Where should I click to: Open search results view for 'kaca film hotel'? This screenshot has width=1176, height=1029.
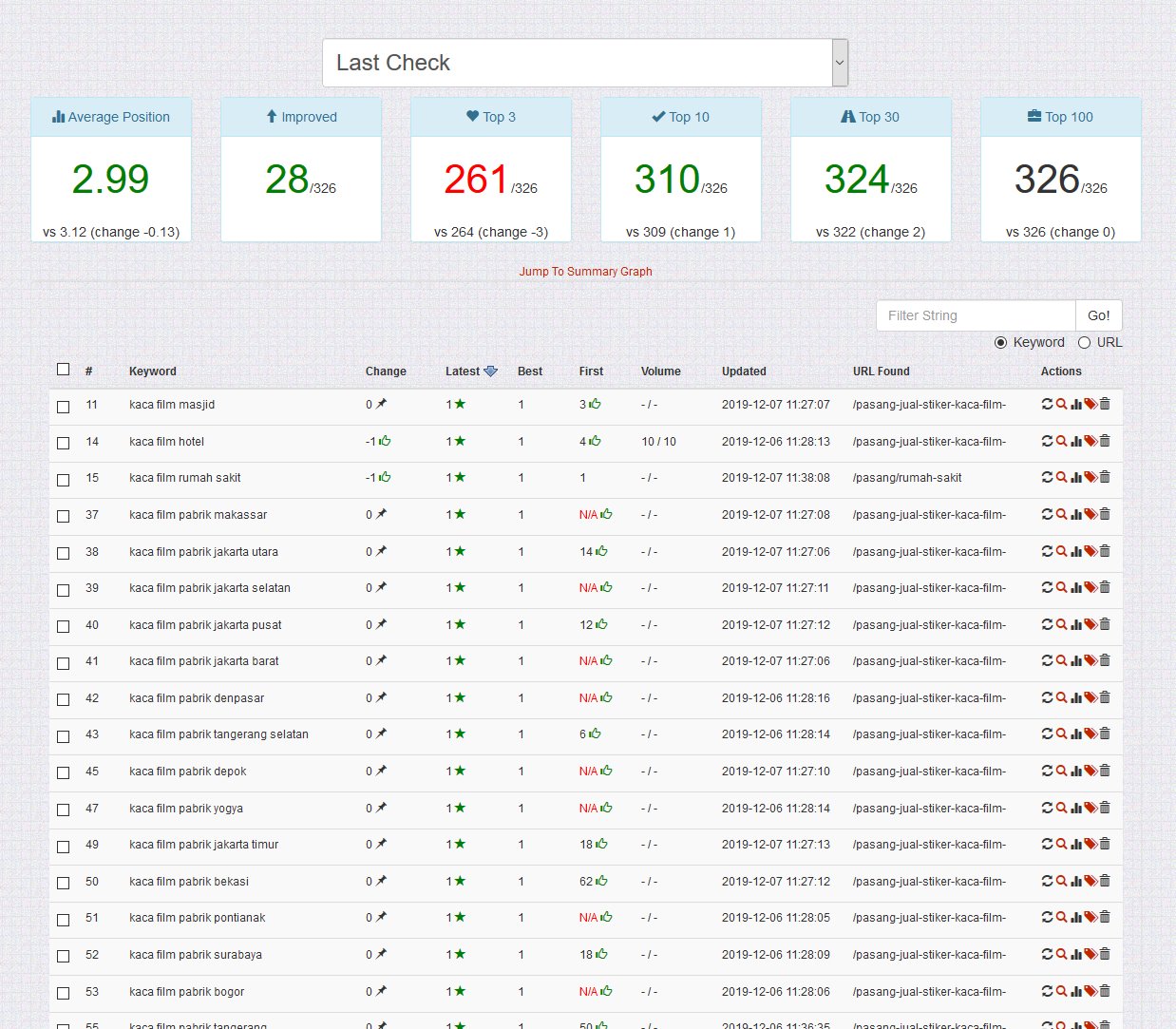pyautogui.click(x=1062, y=441)
